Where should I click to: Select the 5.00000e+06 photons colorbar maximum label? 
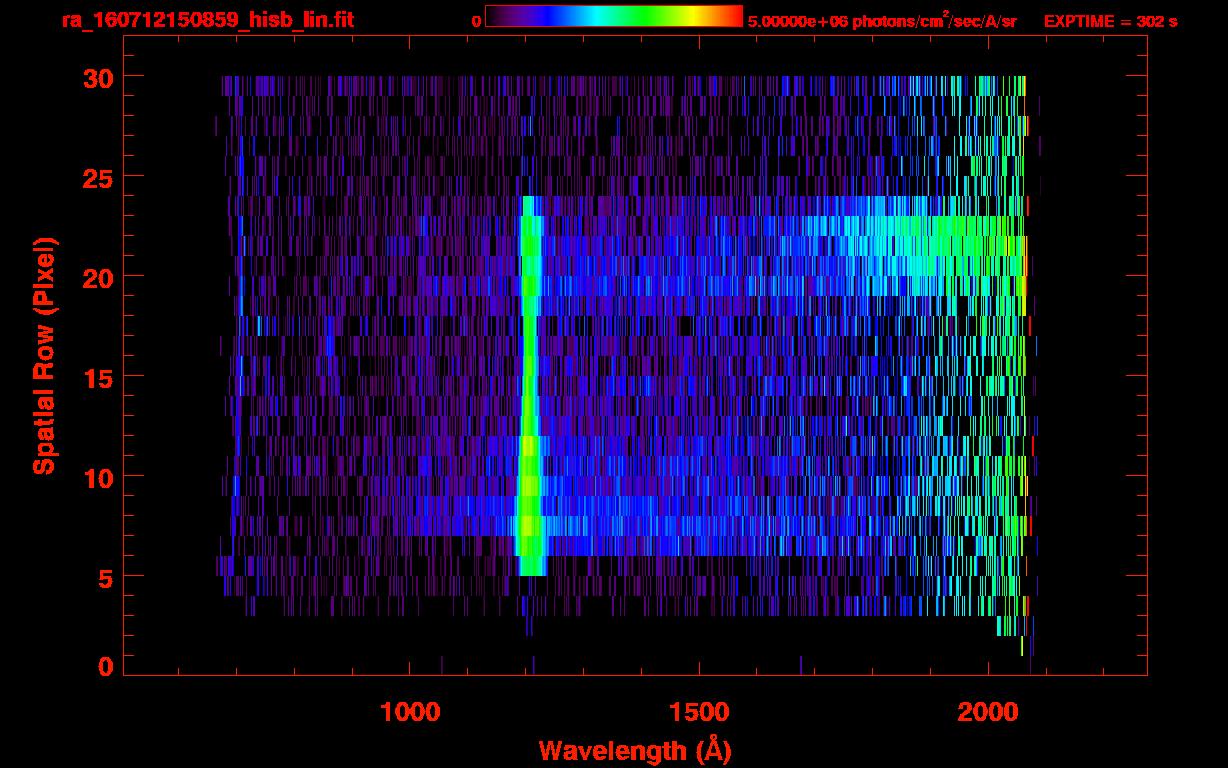(x=881, y=21)
